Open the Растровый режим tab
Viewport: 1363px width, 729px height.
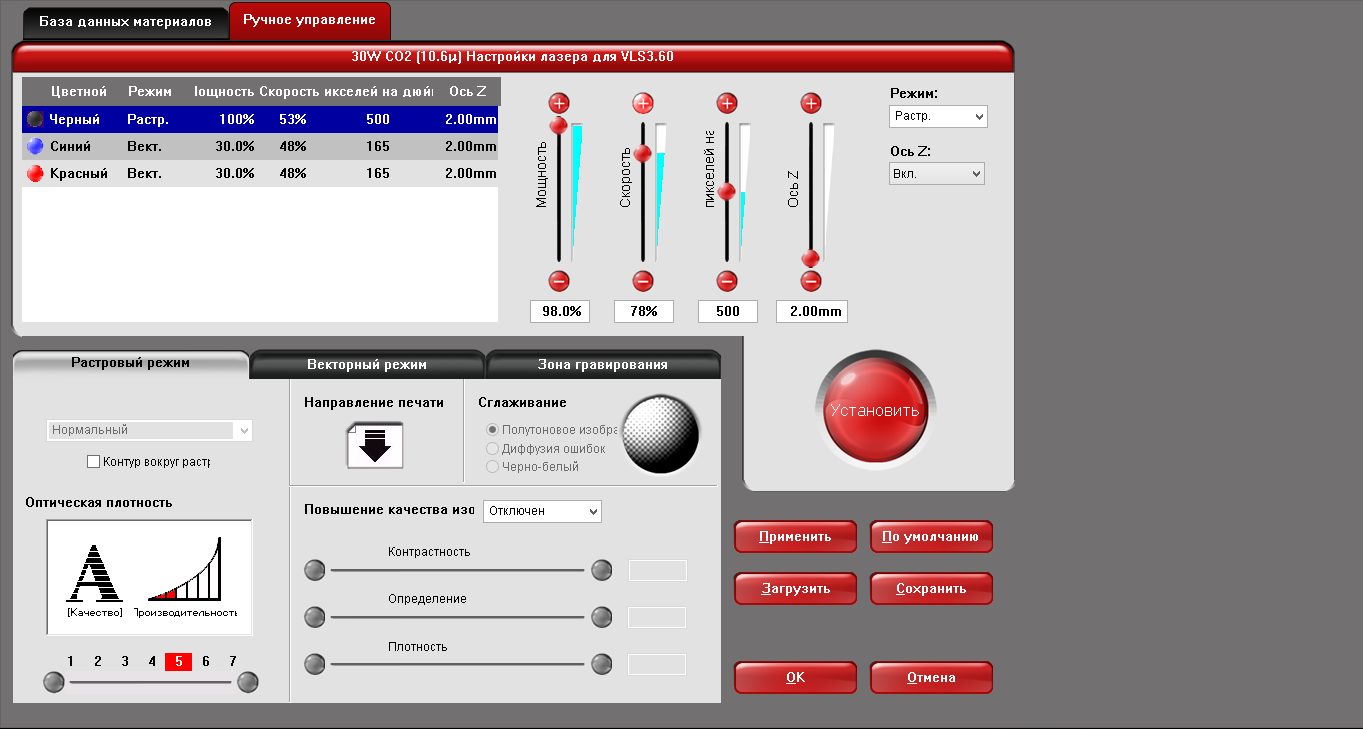point(131,364)
